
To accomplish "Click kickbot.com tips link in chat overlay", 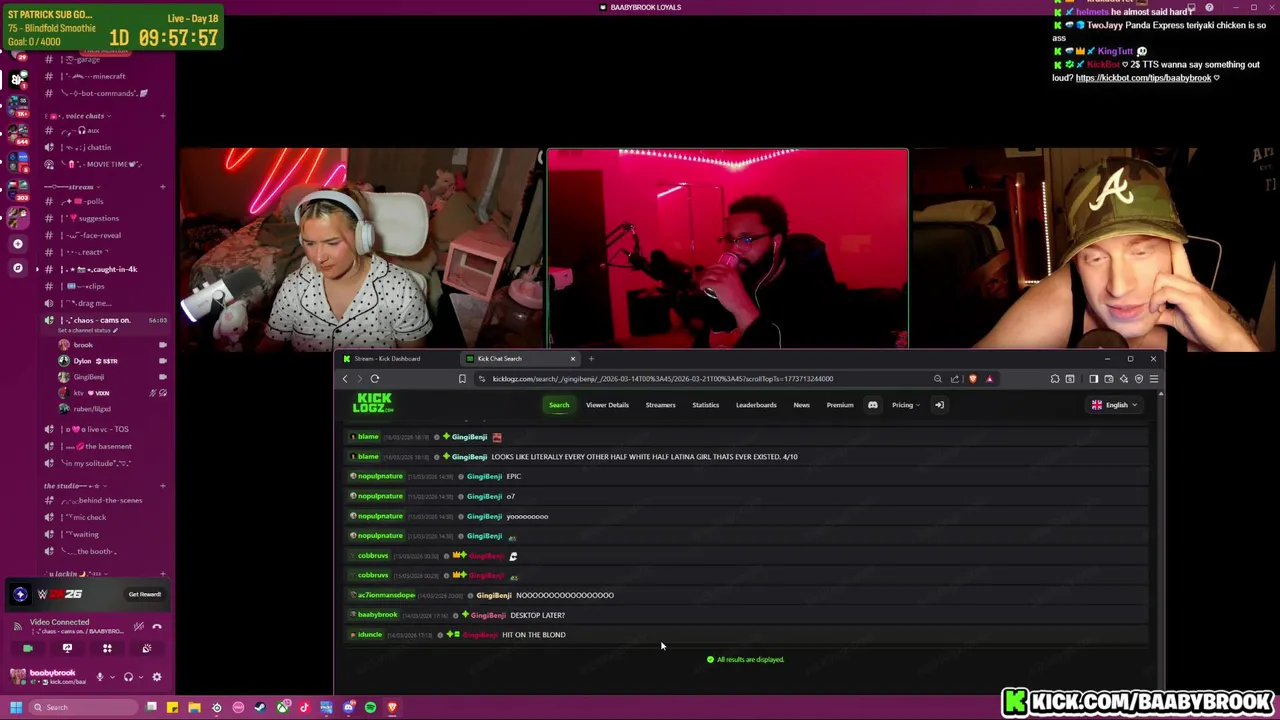I will (x=1143, y=78).
